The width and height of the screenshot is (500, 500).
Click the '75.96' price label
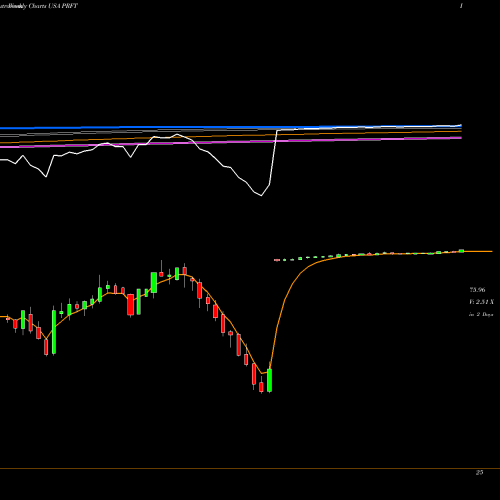(477, 290)
